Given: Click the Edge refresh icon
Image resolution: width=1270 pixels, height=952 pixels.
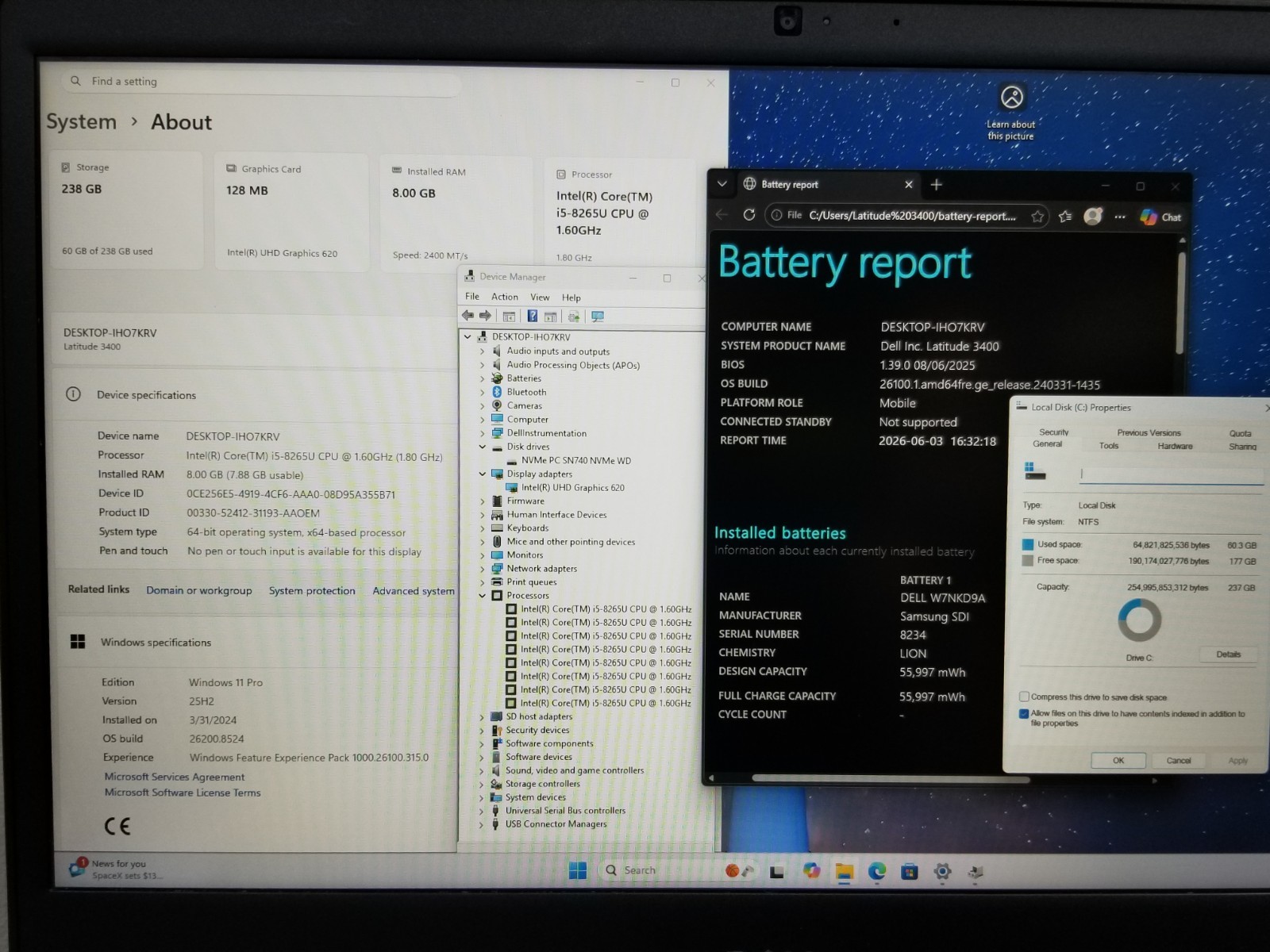Looking at the screenshot, I should 749,215.
